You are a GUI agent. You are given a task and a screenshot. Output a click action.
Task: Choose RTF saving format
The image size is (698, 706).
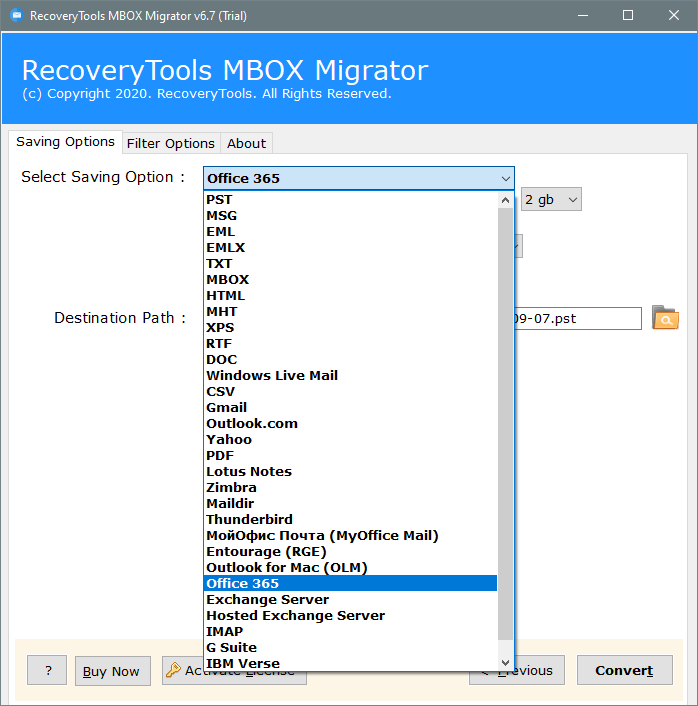[350, 344]
